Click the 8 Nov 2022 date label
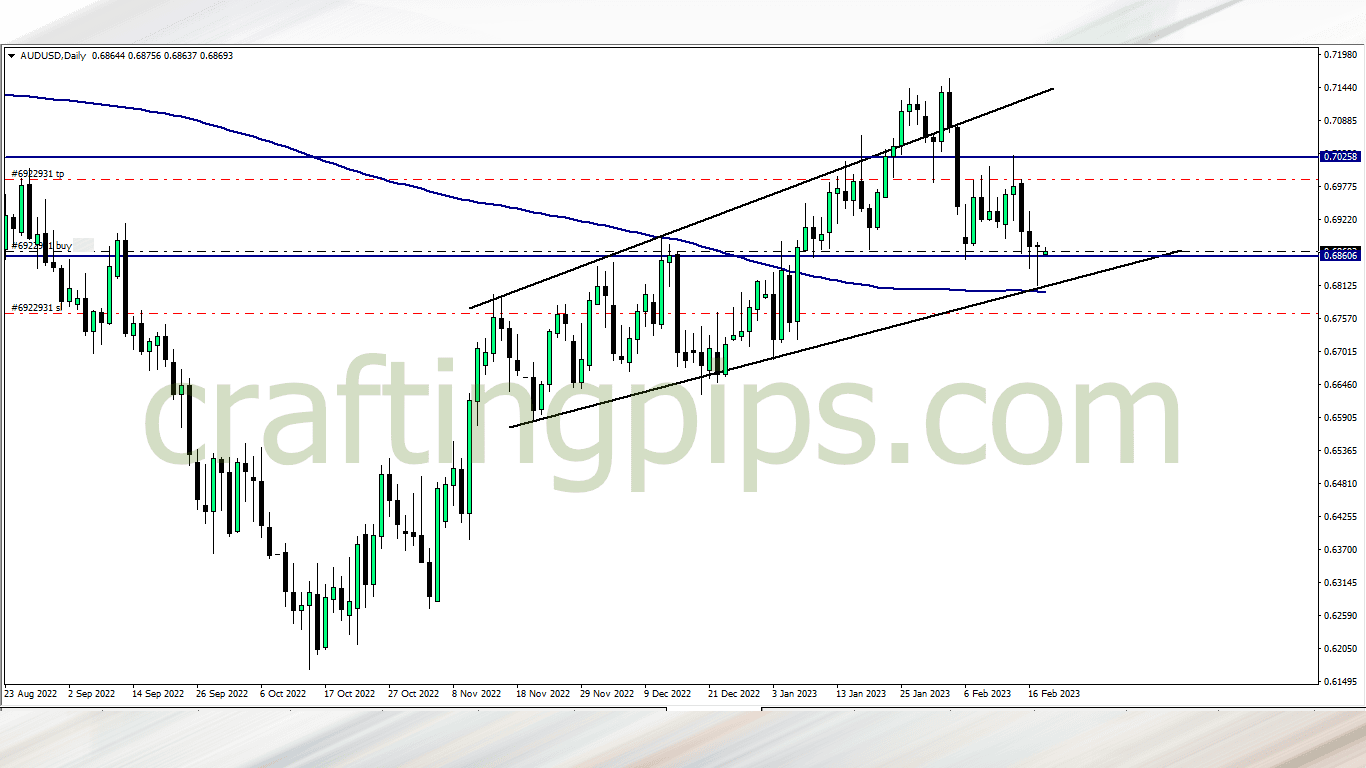 (x=476, y=693)
